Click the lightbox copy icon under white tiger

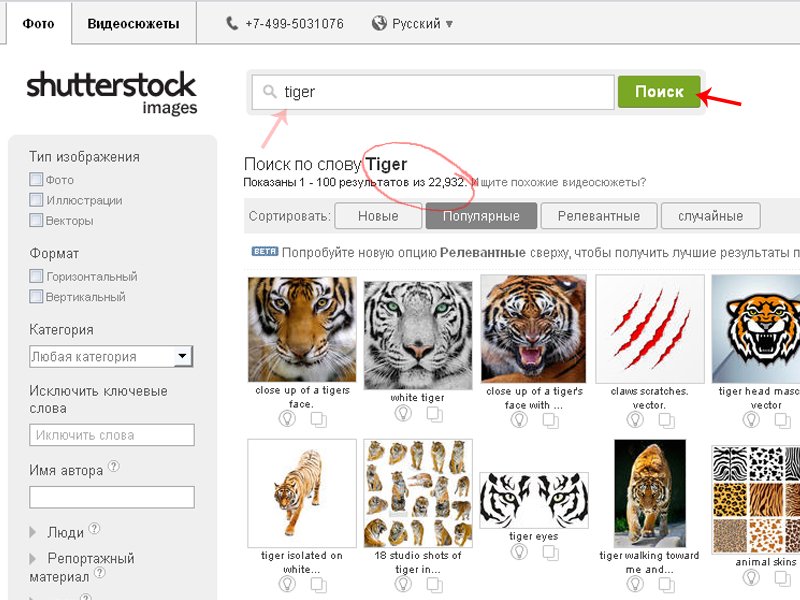point(434,415)
